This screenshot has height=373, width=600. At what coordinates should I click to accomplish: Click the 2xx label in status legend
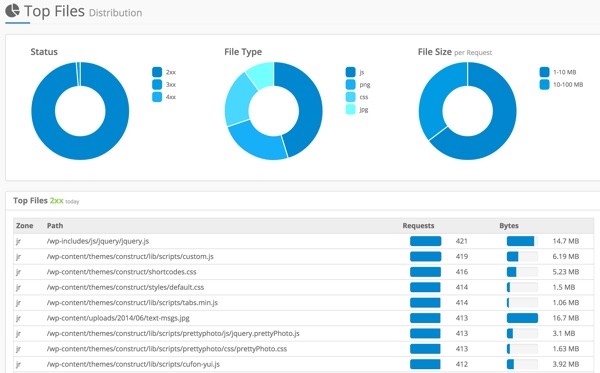(171, 72)
